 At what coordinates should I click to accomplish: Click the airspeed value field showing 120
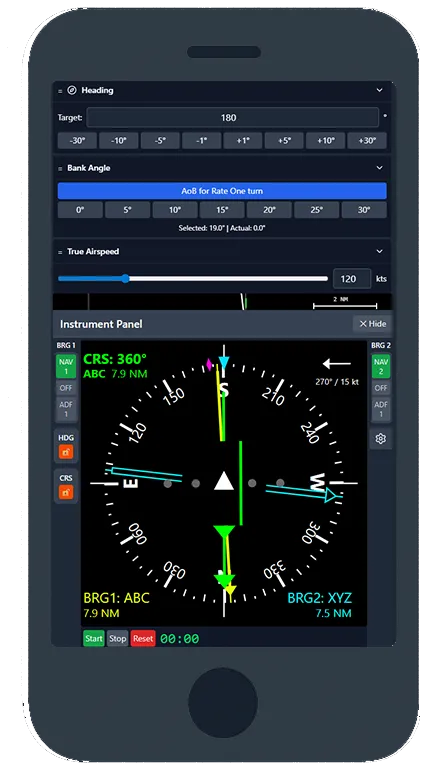[352, 279]
